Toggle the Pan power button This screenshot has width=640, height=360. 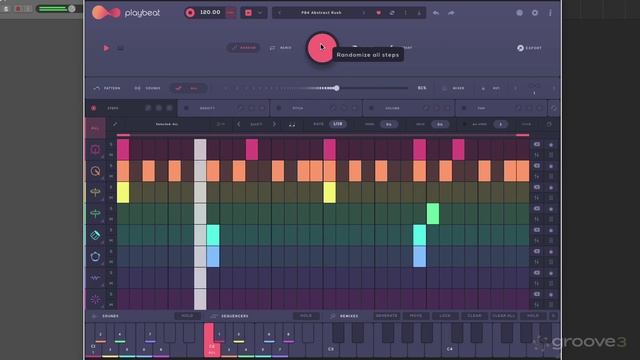coord(464,108)
